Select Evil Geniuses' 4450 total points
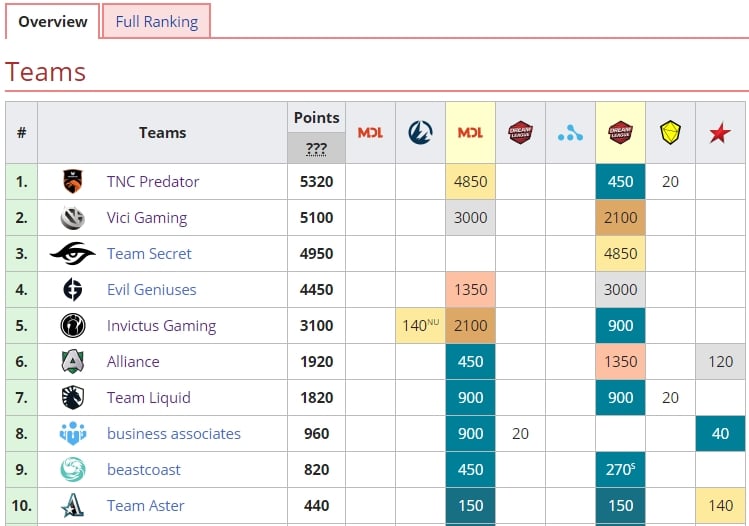The height and width of the screenshot is (526, 749). 316,290
